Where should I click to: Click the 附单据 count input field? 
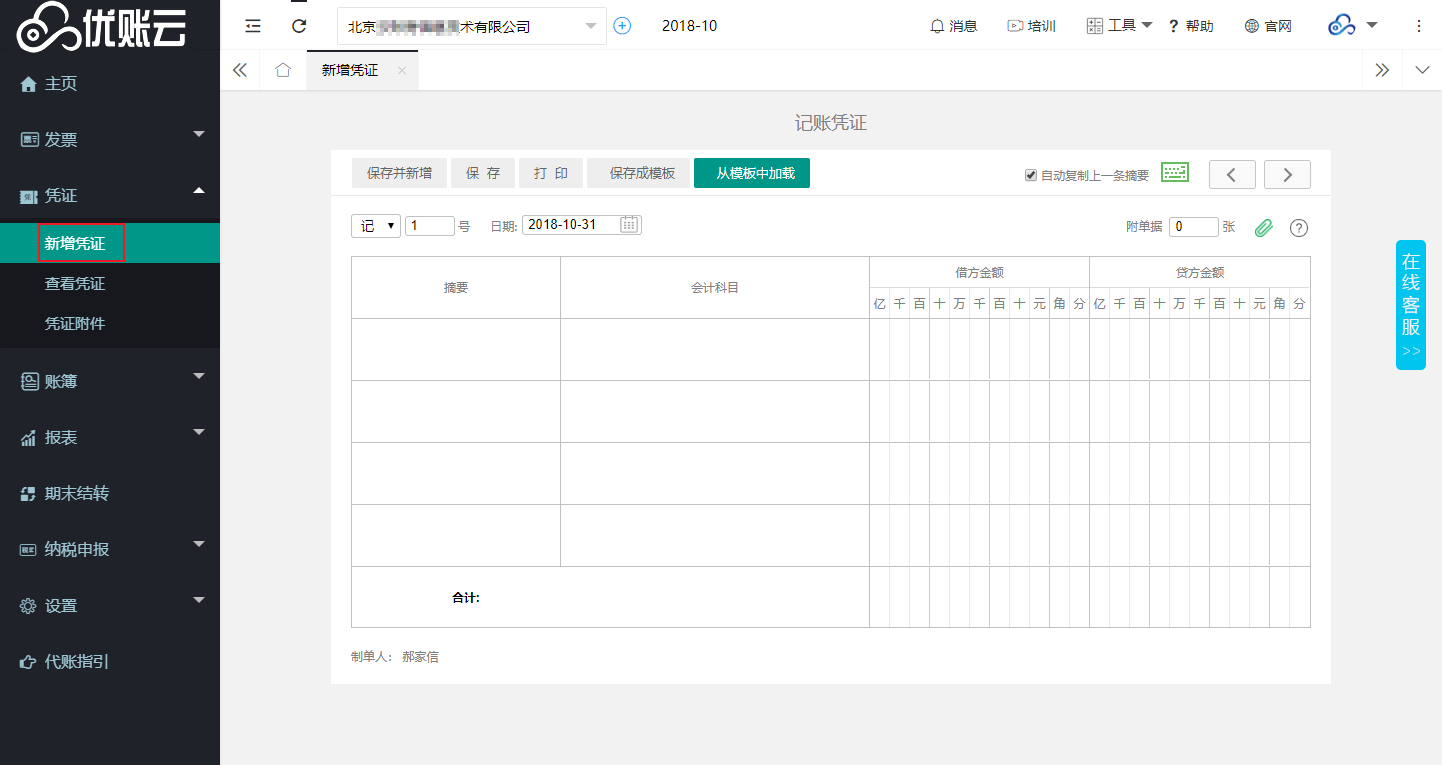pyautogui.click(x=1194, y=227)
